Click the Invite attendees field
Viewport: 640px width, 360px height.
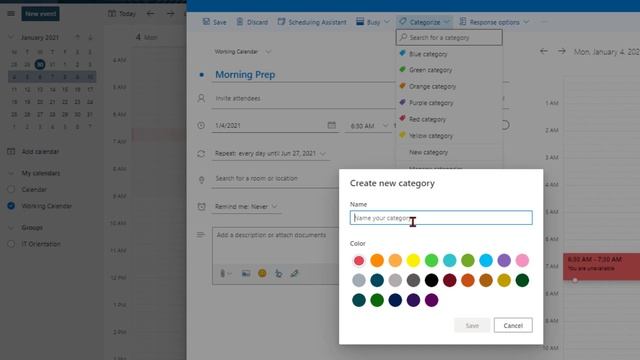click(x=303, y=98)
